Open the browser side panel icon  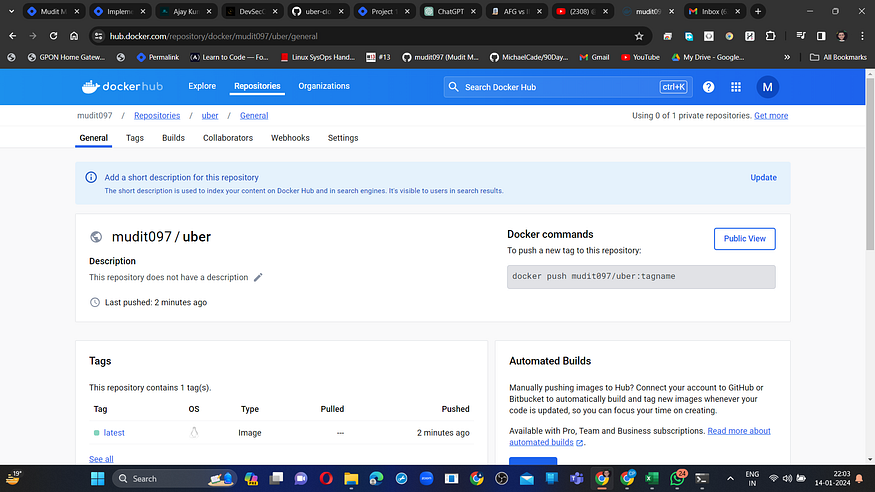[821, 36]
